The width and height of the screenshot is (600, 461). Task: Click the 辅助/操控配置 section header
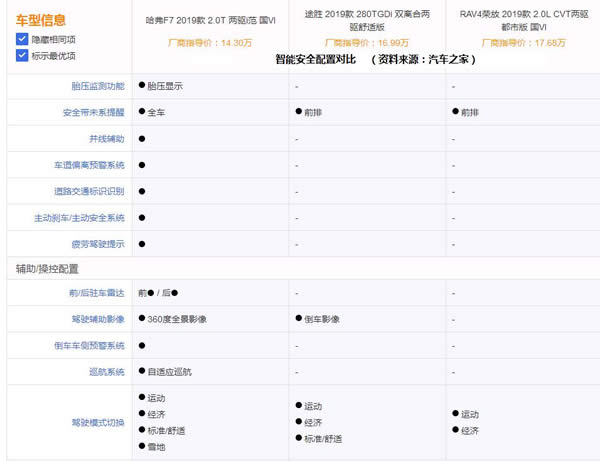point(47,269)
